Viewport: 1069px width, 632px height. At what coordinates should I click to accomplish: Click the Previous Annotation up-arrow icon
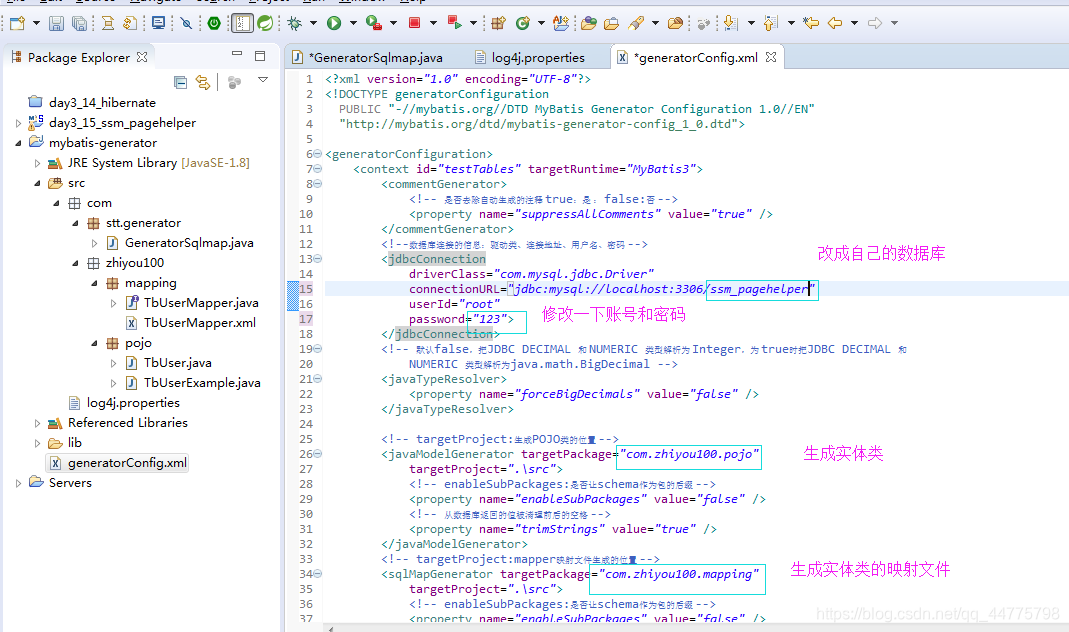[770, 23]
